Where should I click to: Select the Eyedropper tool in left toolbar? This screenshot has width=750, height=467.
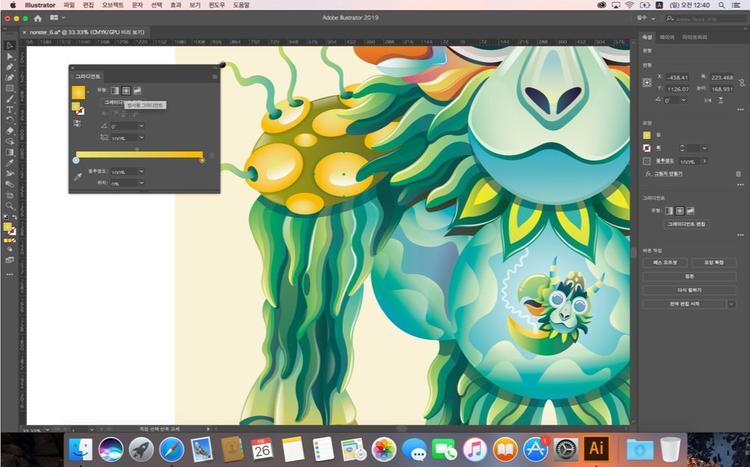pyautogui.click(x=10, y=163)
